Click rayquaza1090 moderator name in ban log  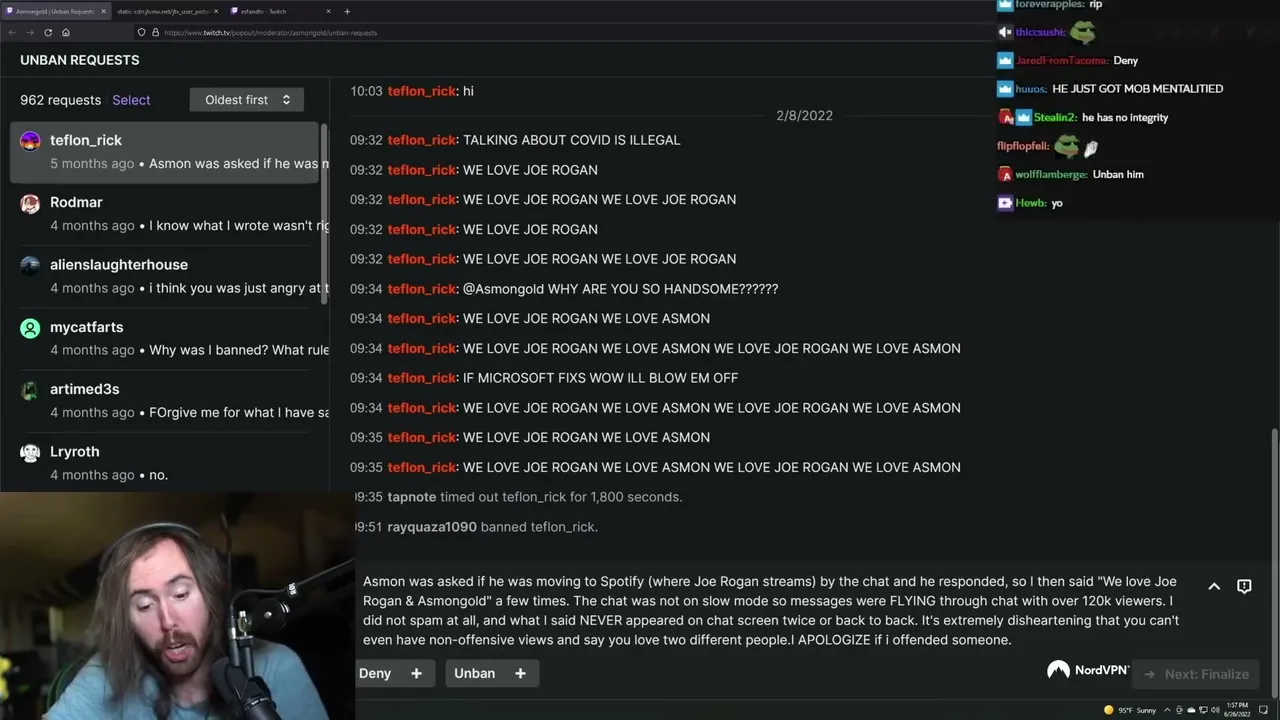point(432,527)
